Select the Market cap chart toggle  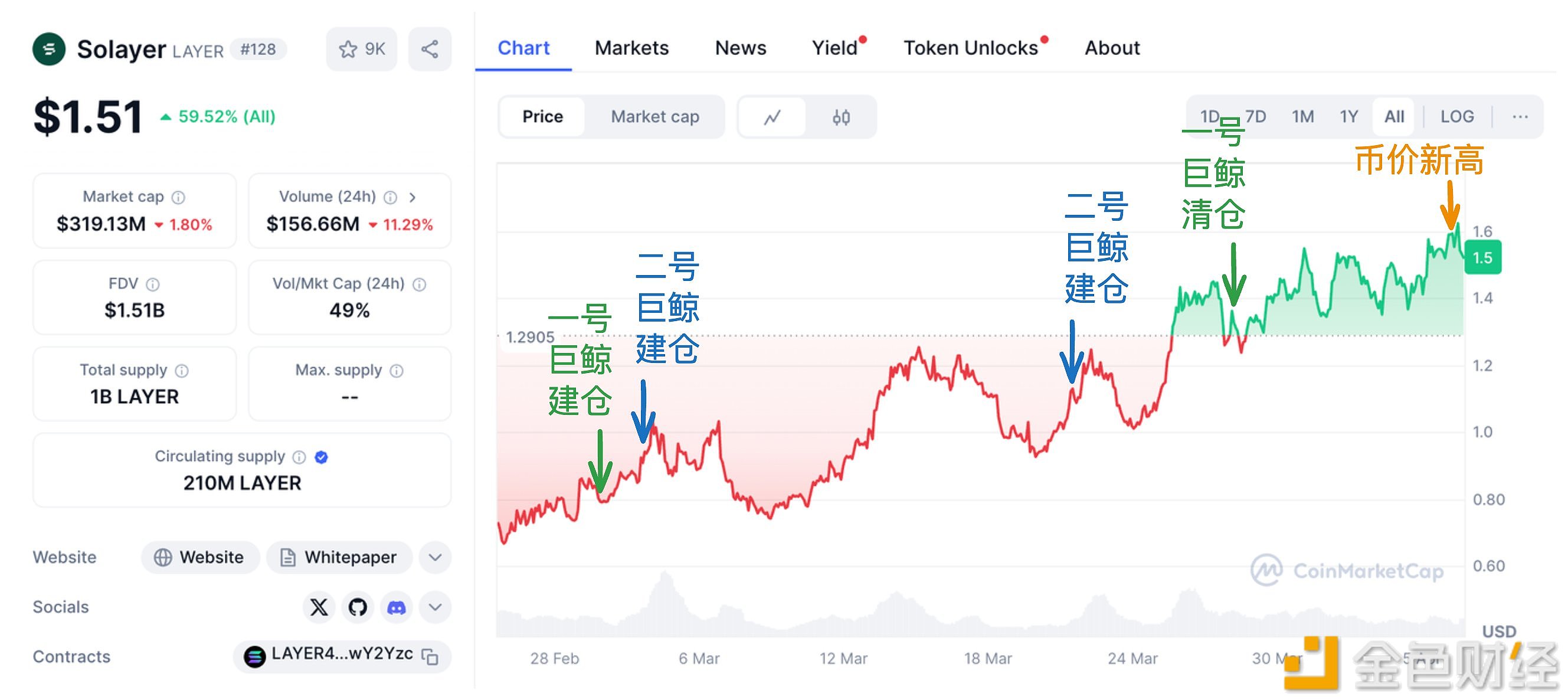[655, 116]
